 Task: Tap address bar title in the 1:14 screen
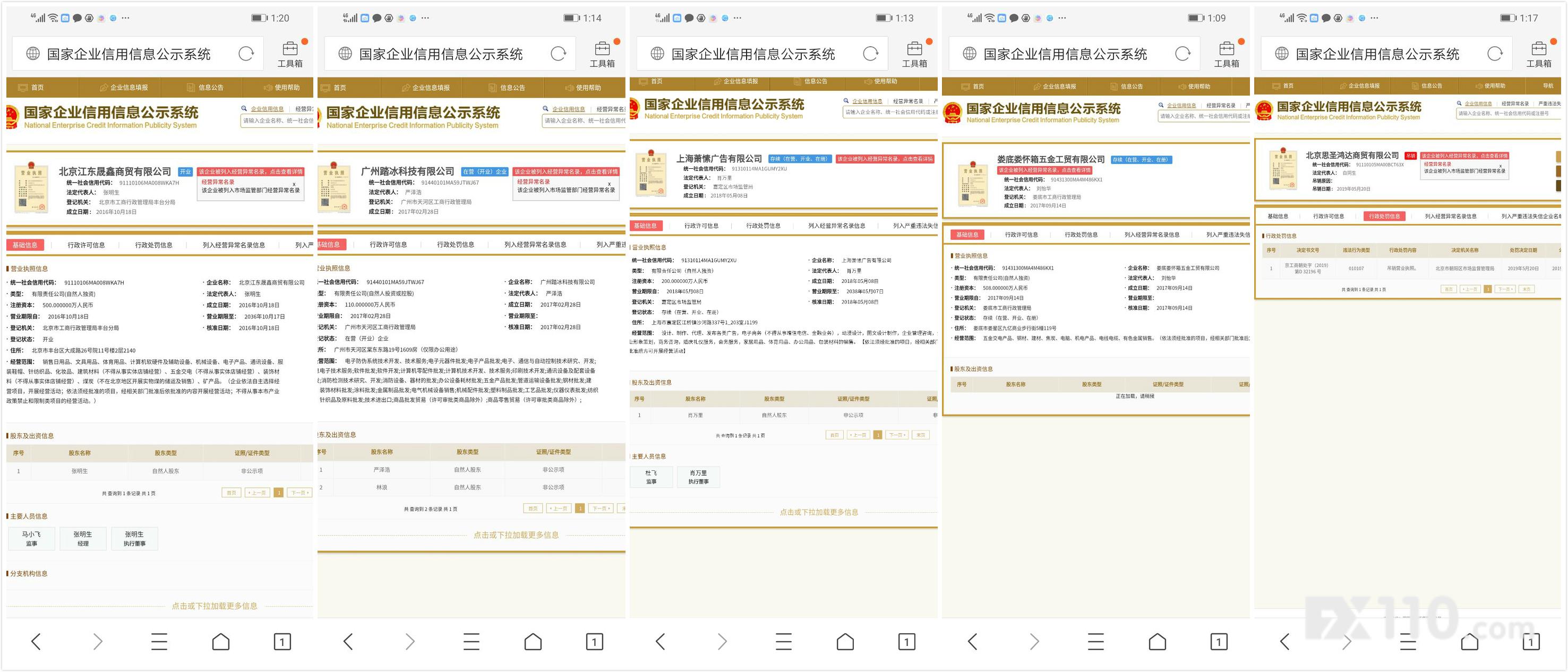[441, 54]
